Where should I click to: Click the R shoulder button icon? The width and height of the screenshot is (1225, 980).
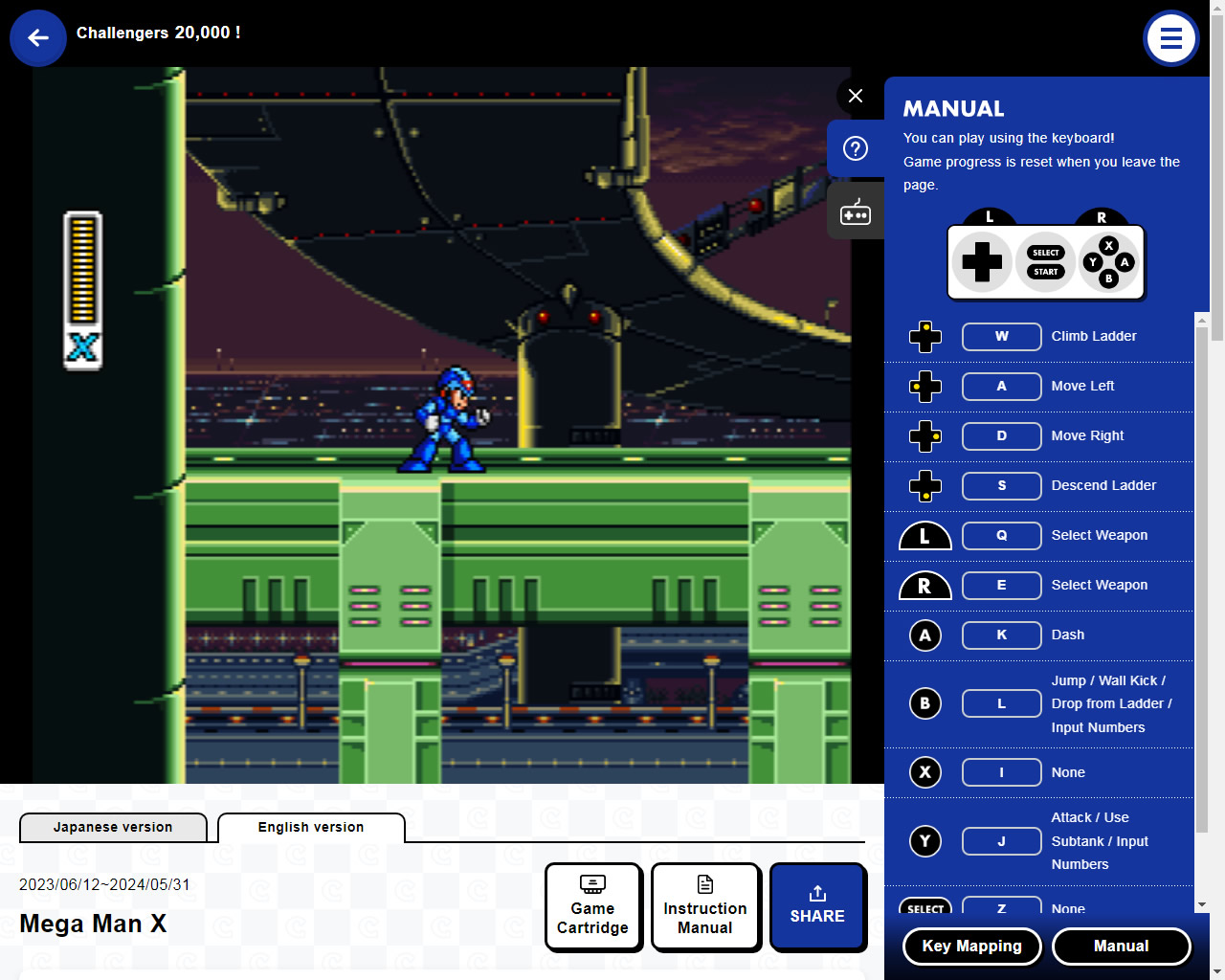pos(925,586)
